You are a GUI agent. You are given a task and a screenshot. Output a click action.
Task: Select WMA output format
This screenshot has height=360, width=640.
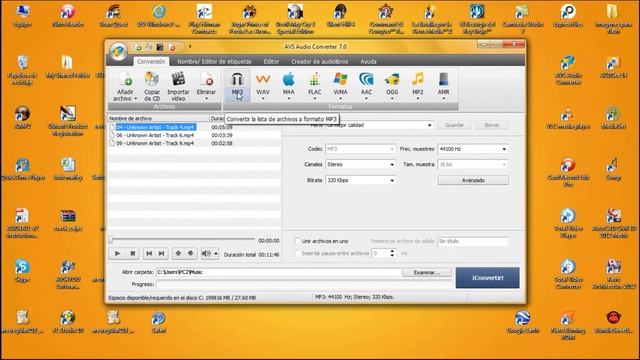(x=340, y=85)
